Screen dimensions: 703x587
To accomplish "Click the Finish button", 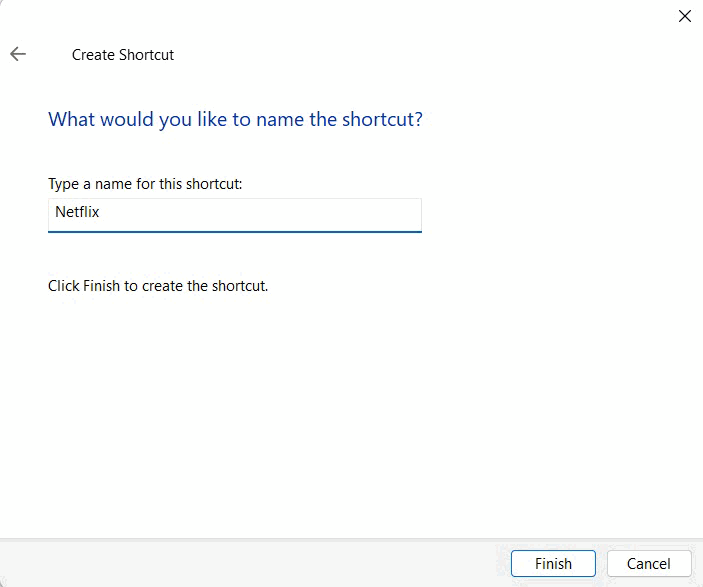I will (553, 563).
